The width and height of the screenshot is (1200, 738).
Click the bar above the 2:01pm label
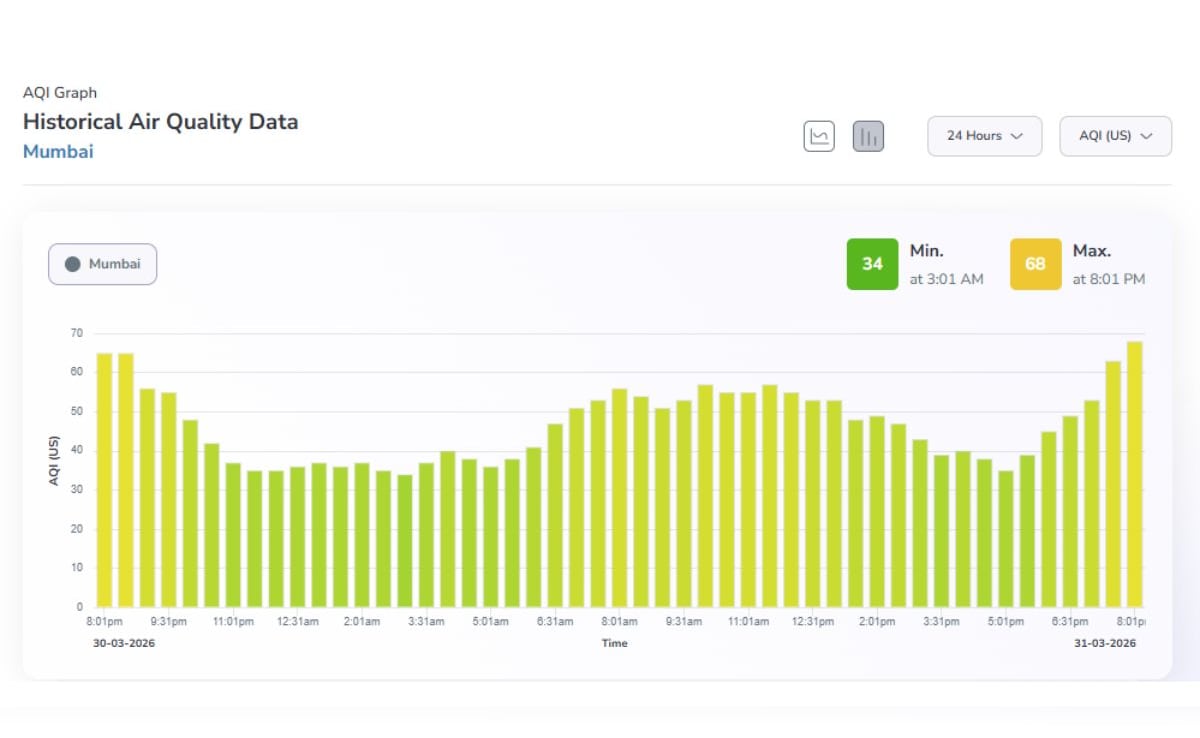pyautogui.click(x=877, y=512)
